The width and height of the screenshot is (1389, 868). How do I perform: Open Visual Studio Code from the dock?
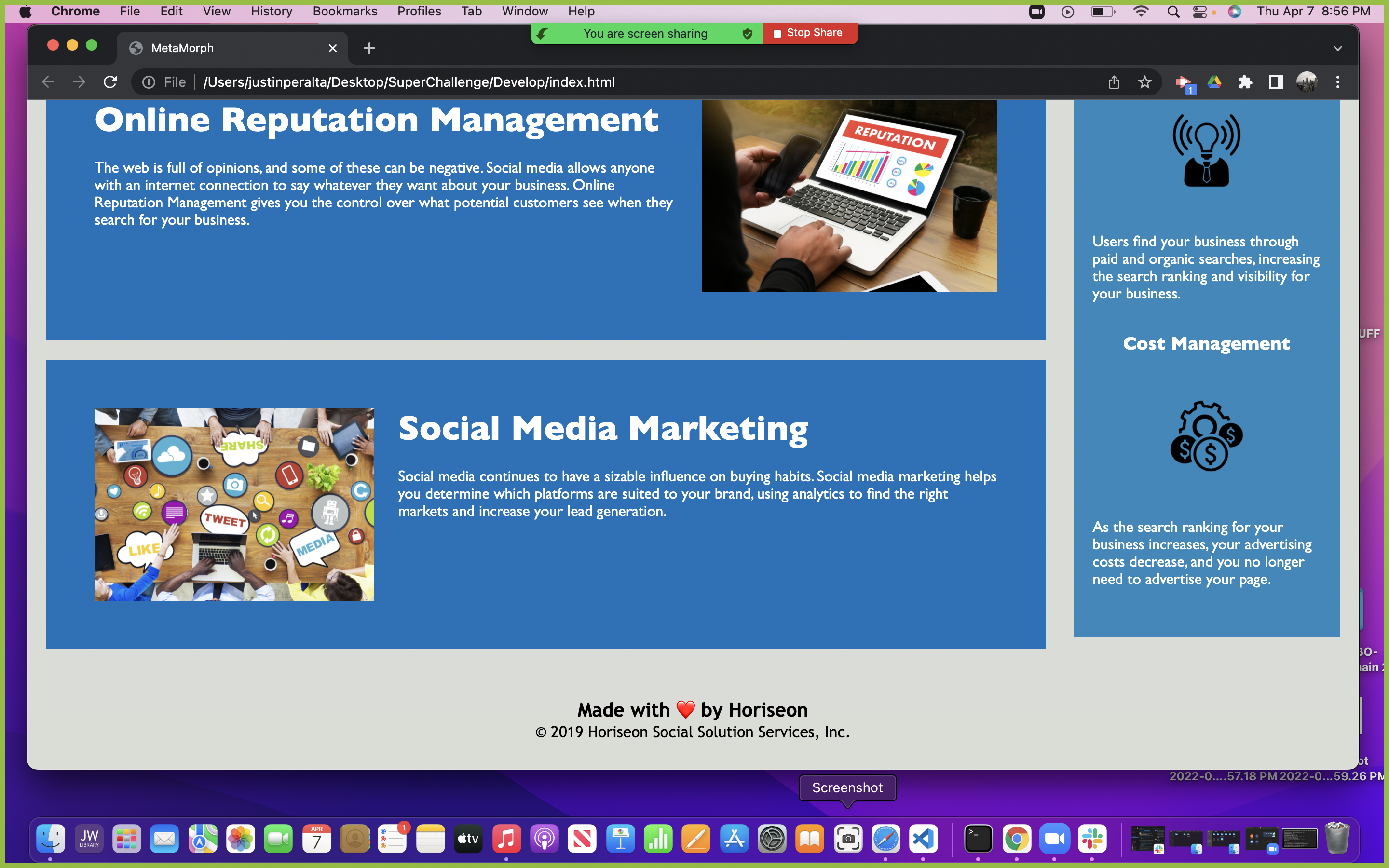[923, 839]
